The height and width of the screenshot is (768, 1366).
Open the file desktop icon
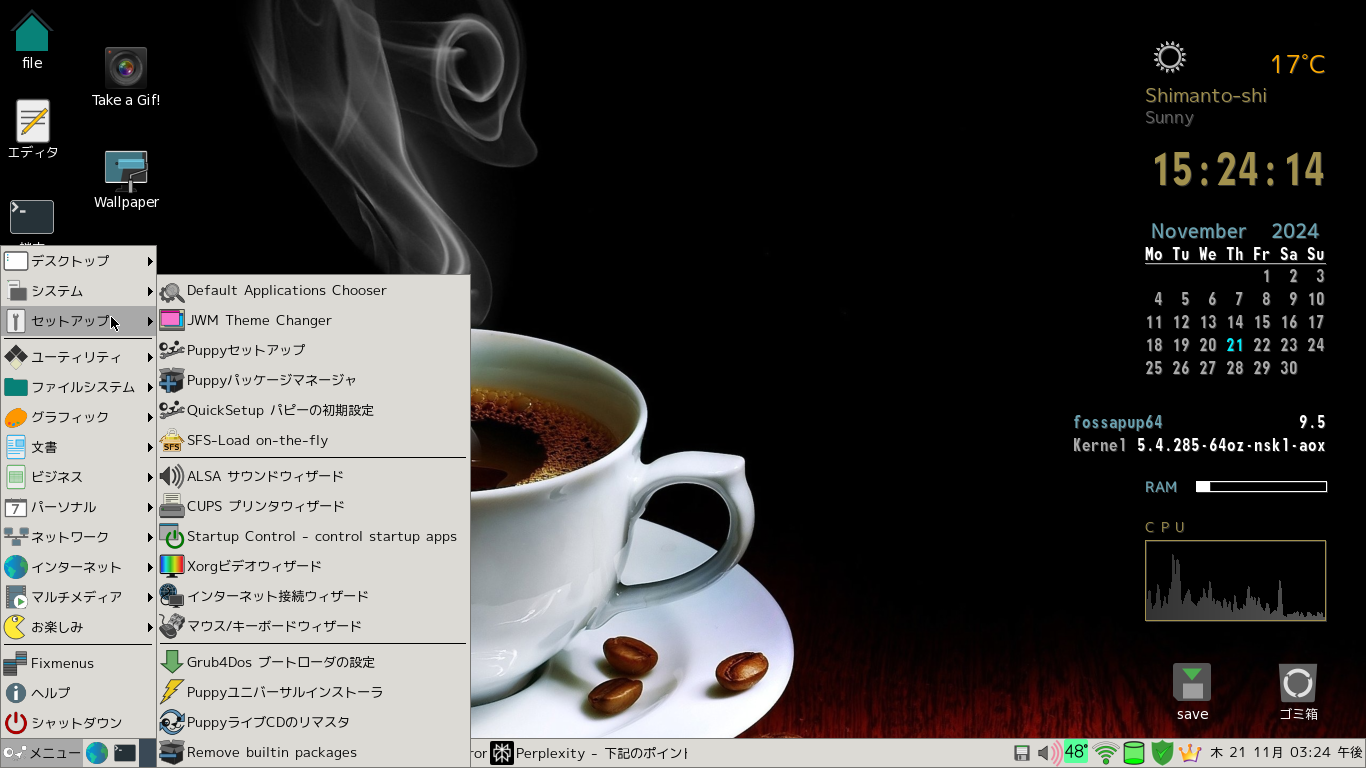point(32,40)
